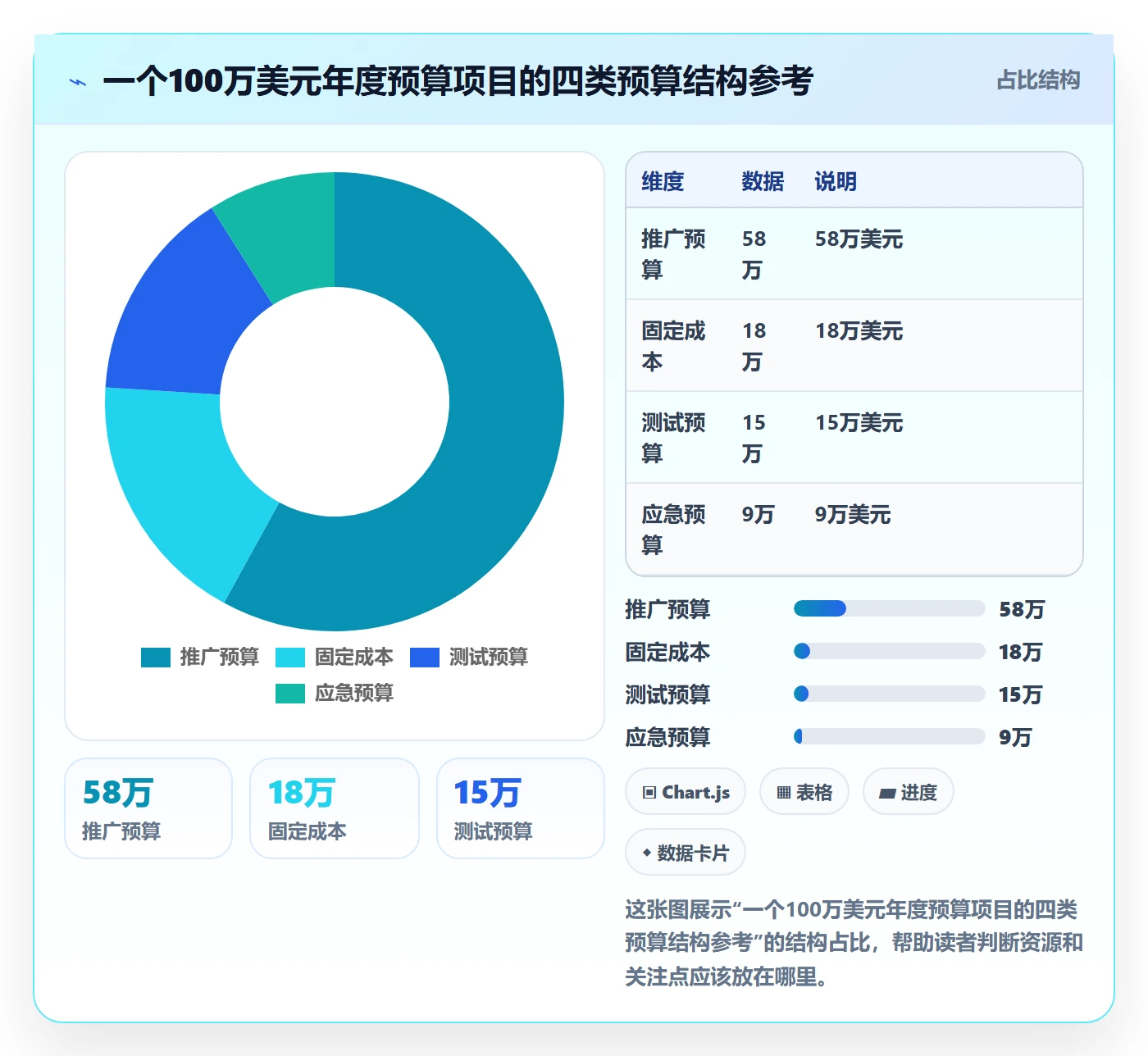1148x1056 pixels.
Task: Select the 推广预算 legend label text
Action: [219, 658]
